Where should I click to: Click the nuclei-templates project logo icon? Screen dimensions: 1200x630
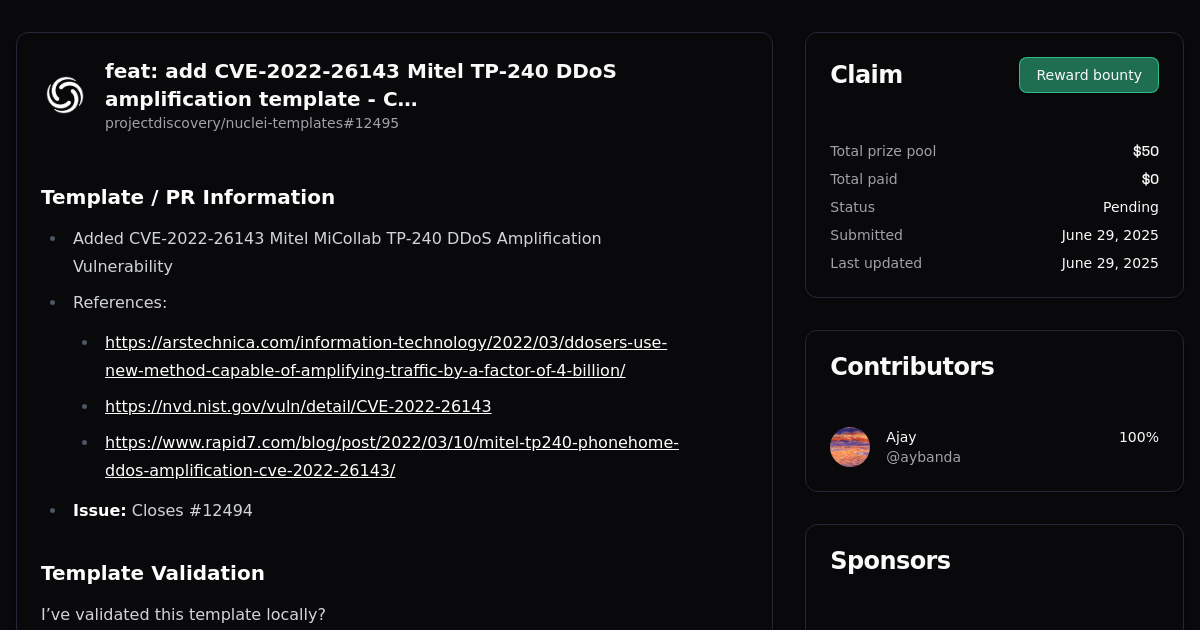click(65, 94)
